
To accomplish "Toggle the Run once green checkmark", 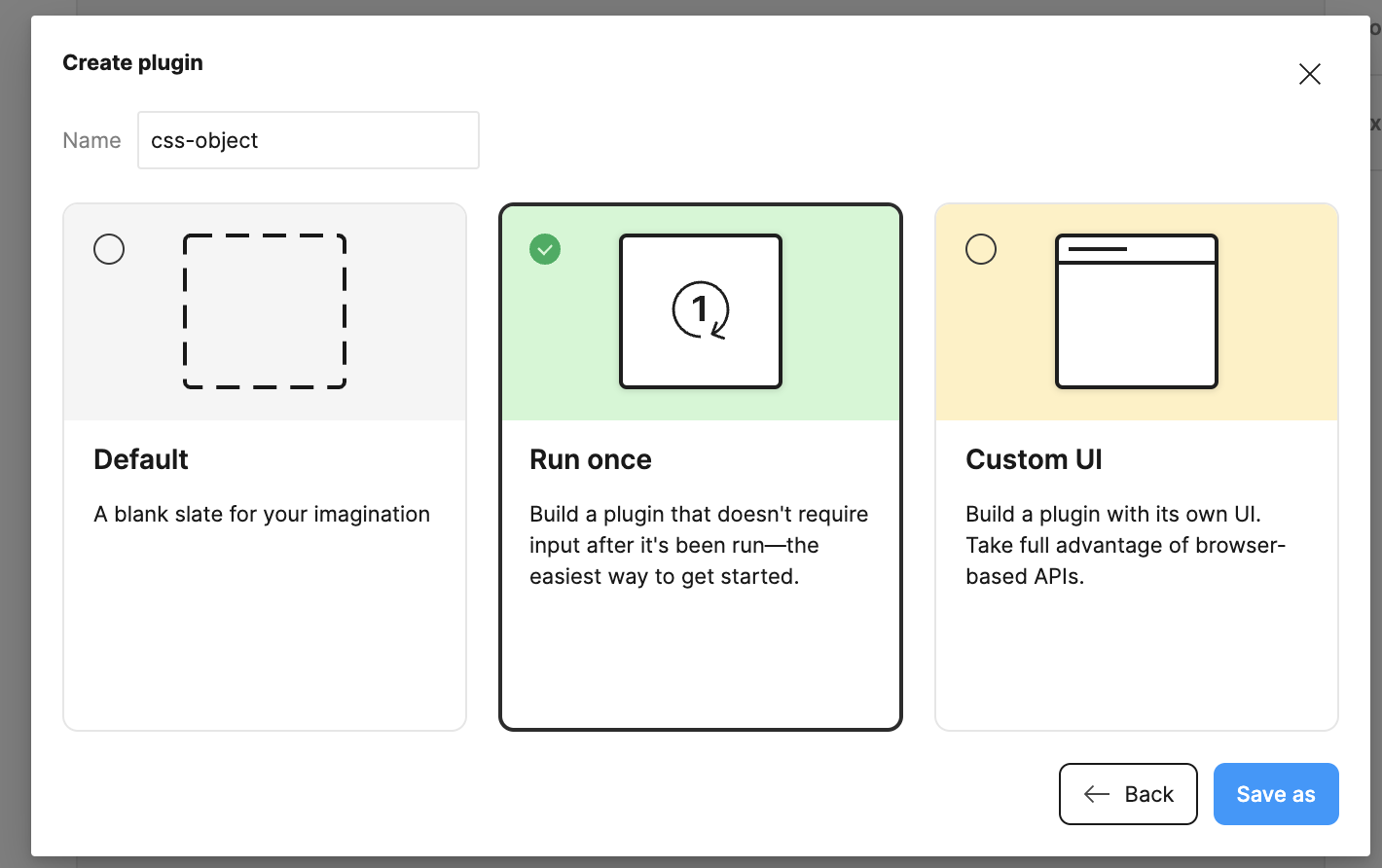I will click(545, 249).
